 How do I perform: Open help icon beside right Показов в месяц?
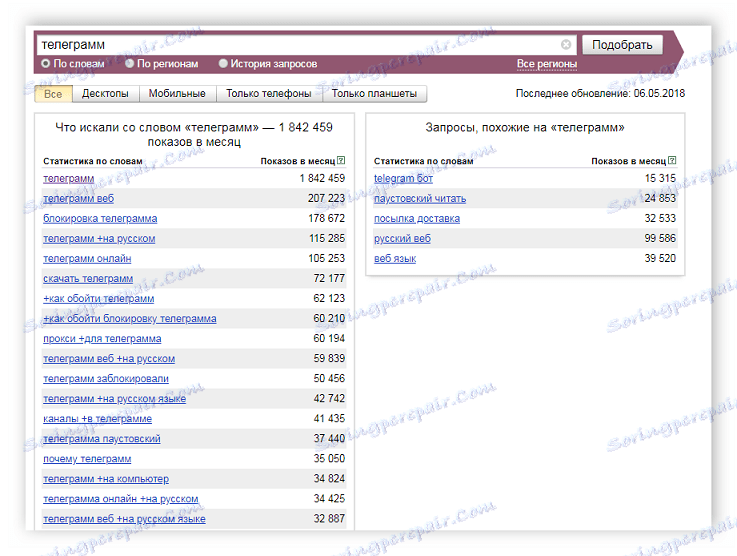click(672, 160)
